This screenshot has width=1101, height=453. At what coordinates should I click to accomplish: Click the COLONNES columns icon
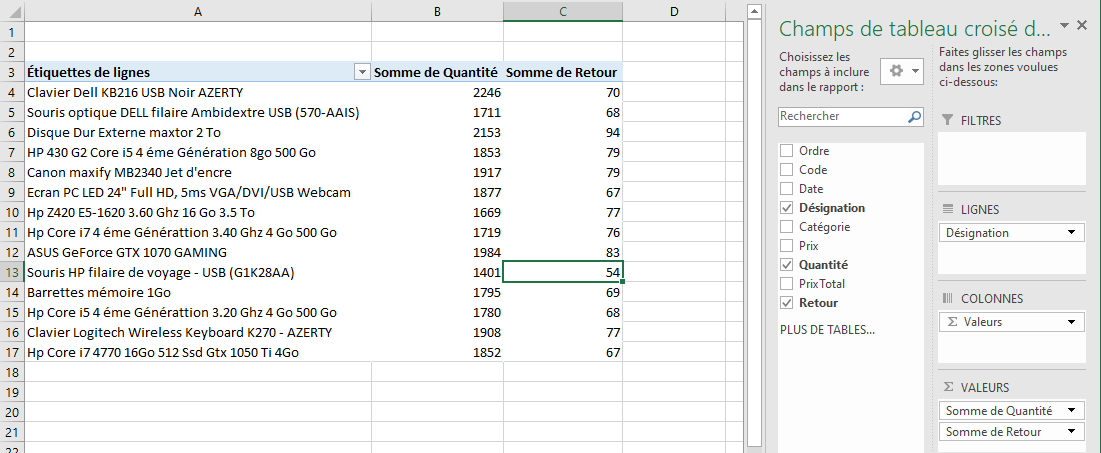click(x=947, y=298)
